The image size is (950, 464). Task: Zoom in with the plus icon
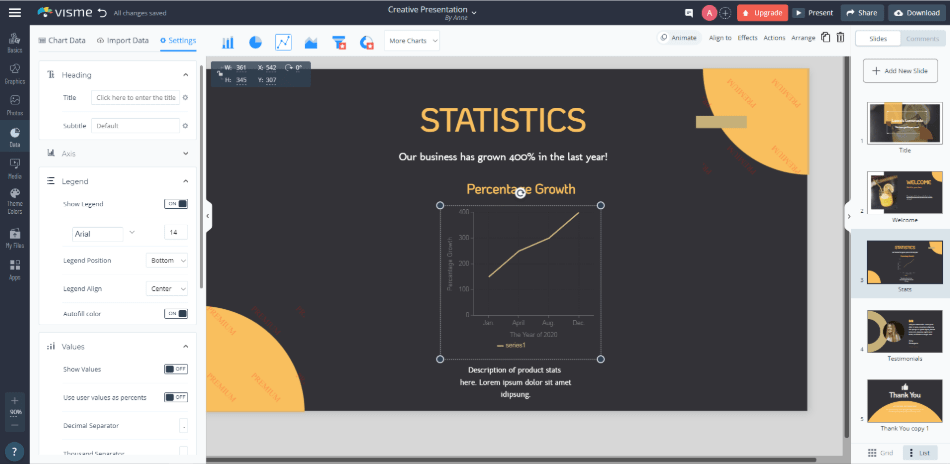(15, 400)
